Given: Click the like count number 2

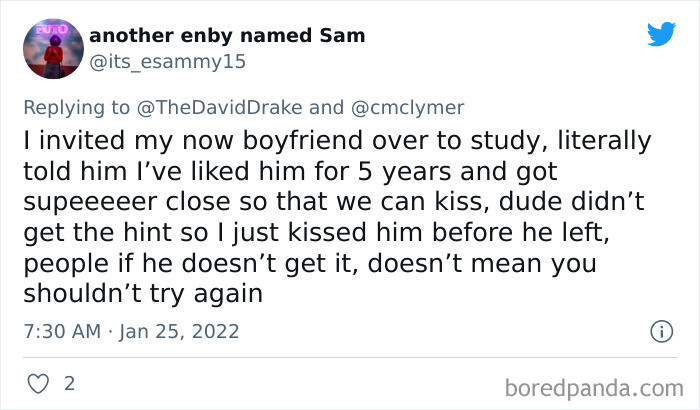Looking at the screenshot, I should point(68,383).
